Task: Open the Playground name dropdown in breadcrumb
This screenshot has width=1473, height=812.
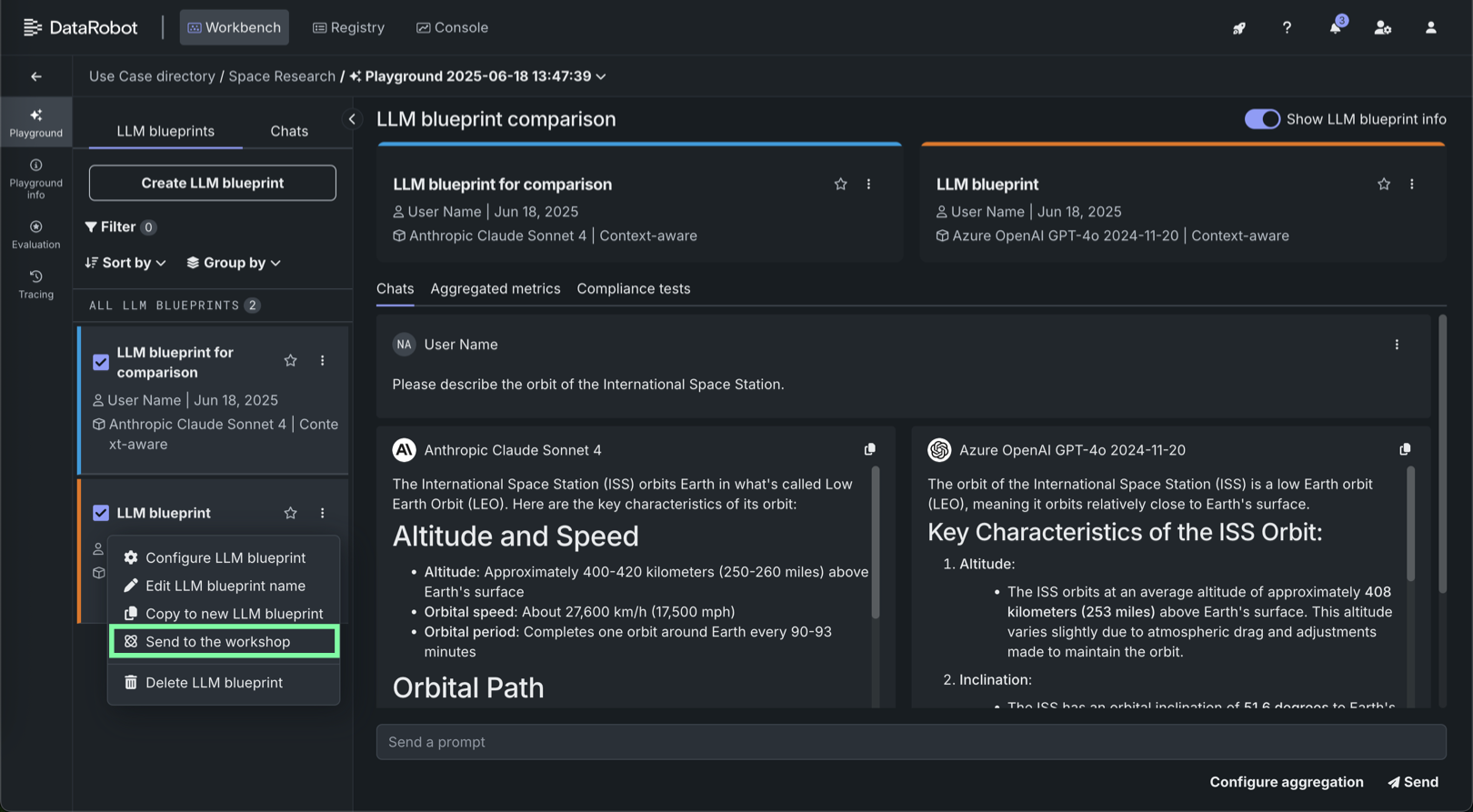Action: [601, 76]
